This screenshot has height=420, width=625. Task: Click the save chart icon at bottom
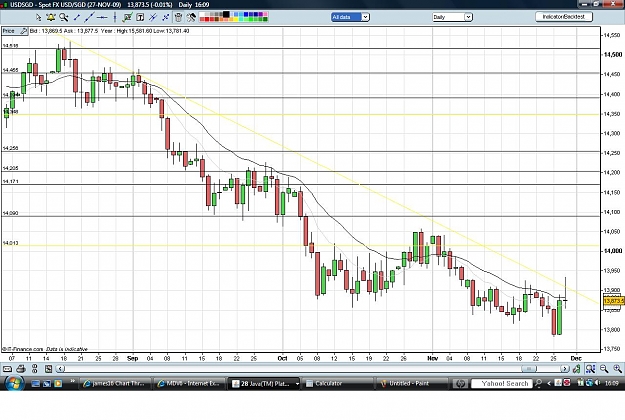pyautogui.click(x=48, y=369)
